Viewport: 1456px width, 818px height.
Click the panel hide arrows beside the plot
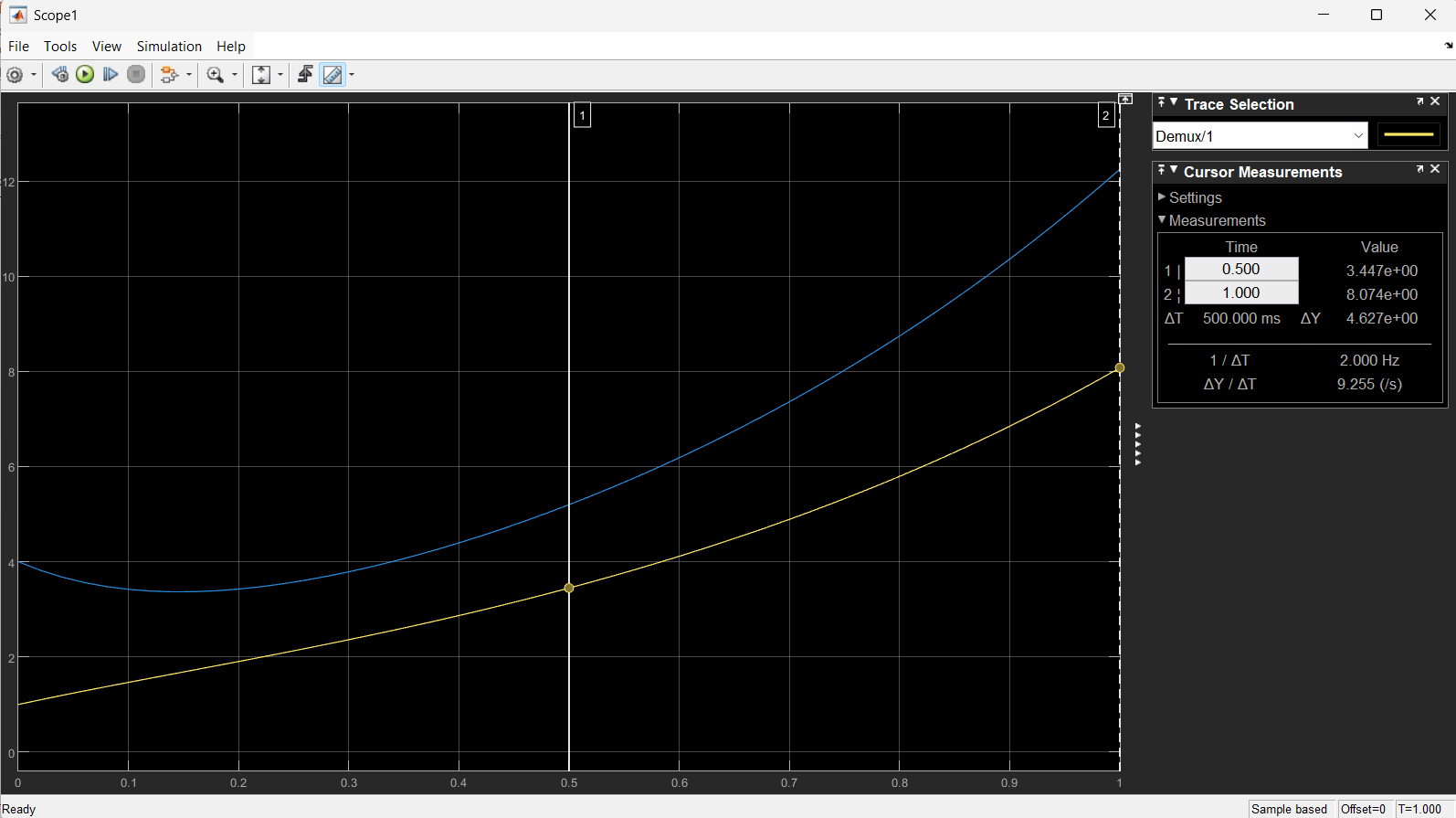pyautogui.click(x=1138, y=444)
